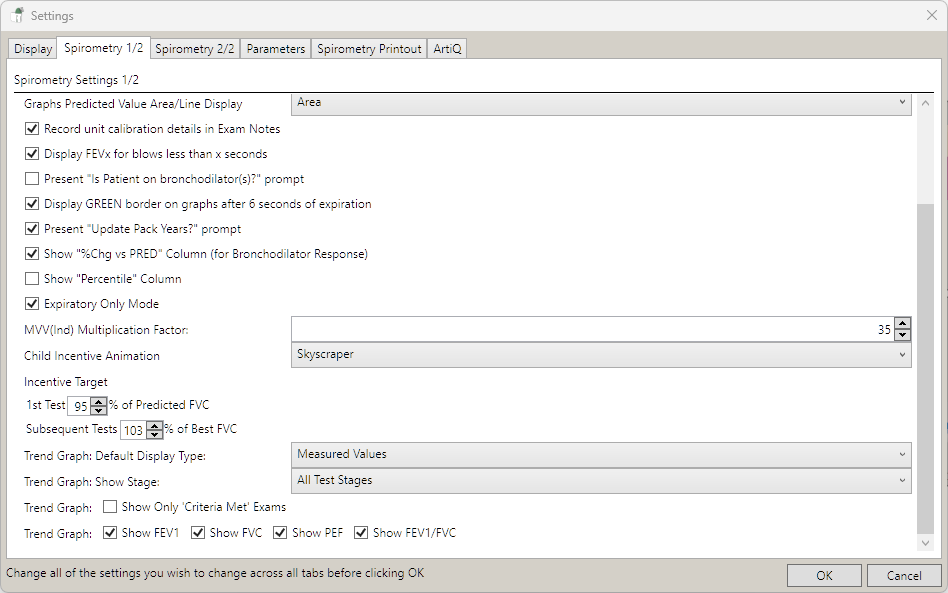
Task: Switch to the Spirometry 2/2 tab
Action: (195, 49)
